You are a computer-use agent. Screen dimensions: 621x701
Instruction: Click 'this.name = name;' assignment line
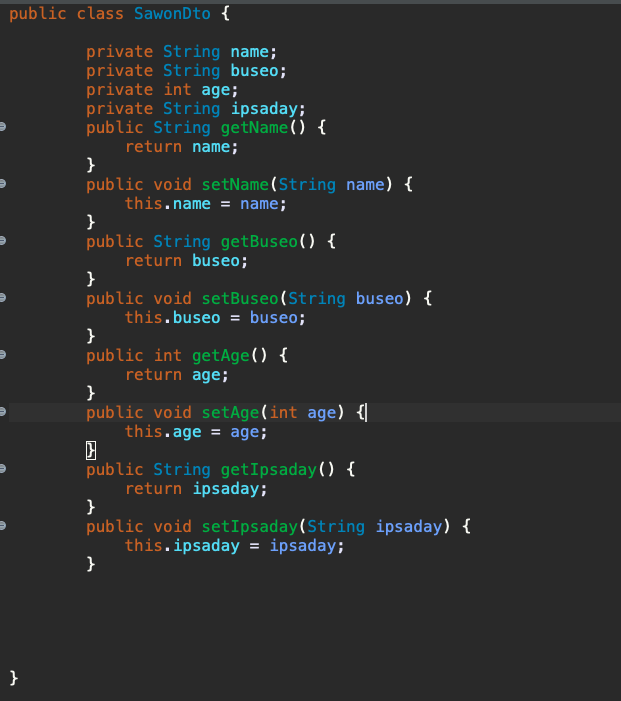tap(205, 204)
